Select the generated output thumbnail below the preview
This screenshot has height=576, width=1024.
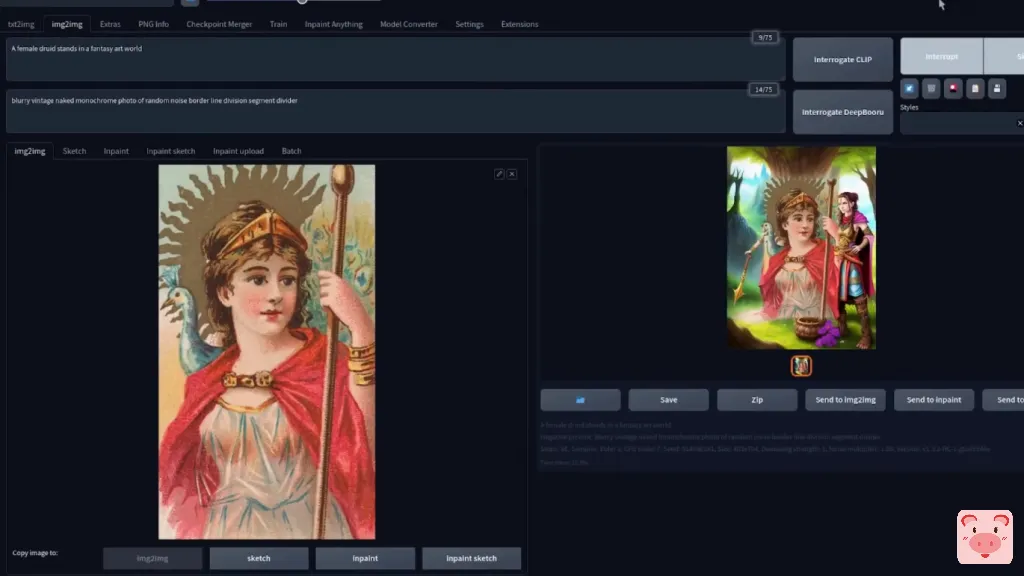[801, 366]
